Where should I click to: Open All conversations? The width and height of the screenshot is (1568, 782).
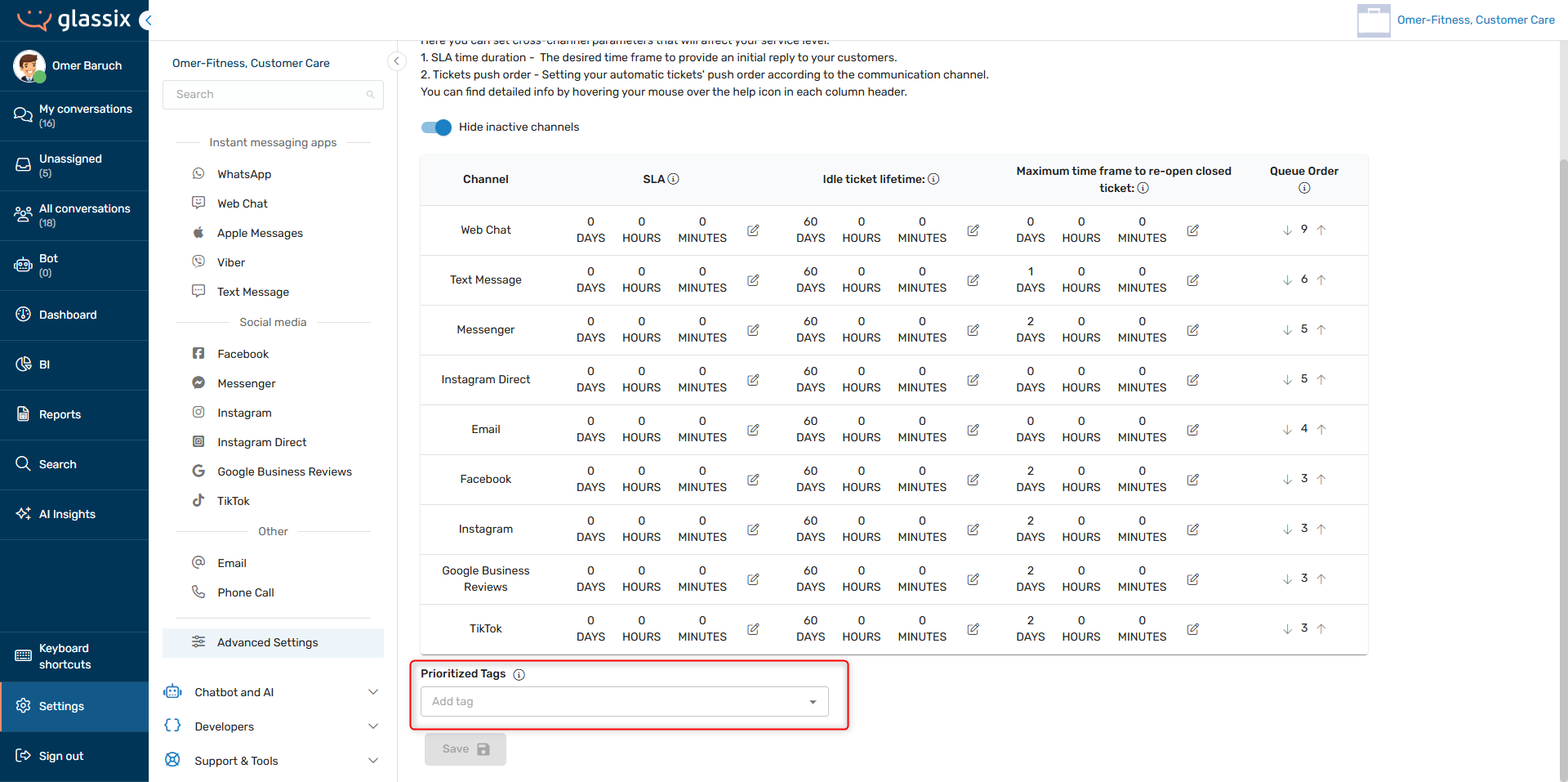coord(74,216)
